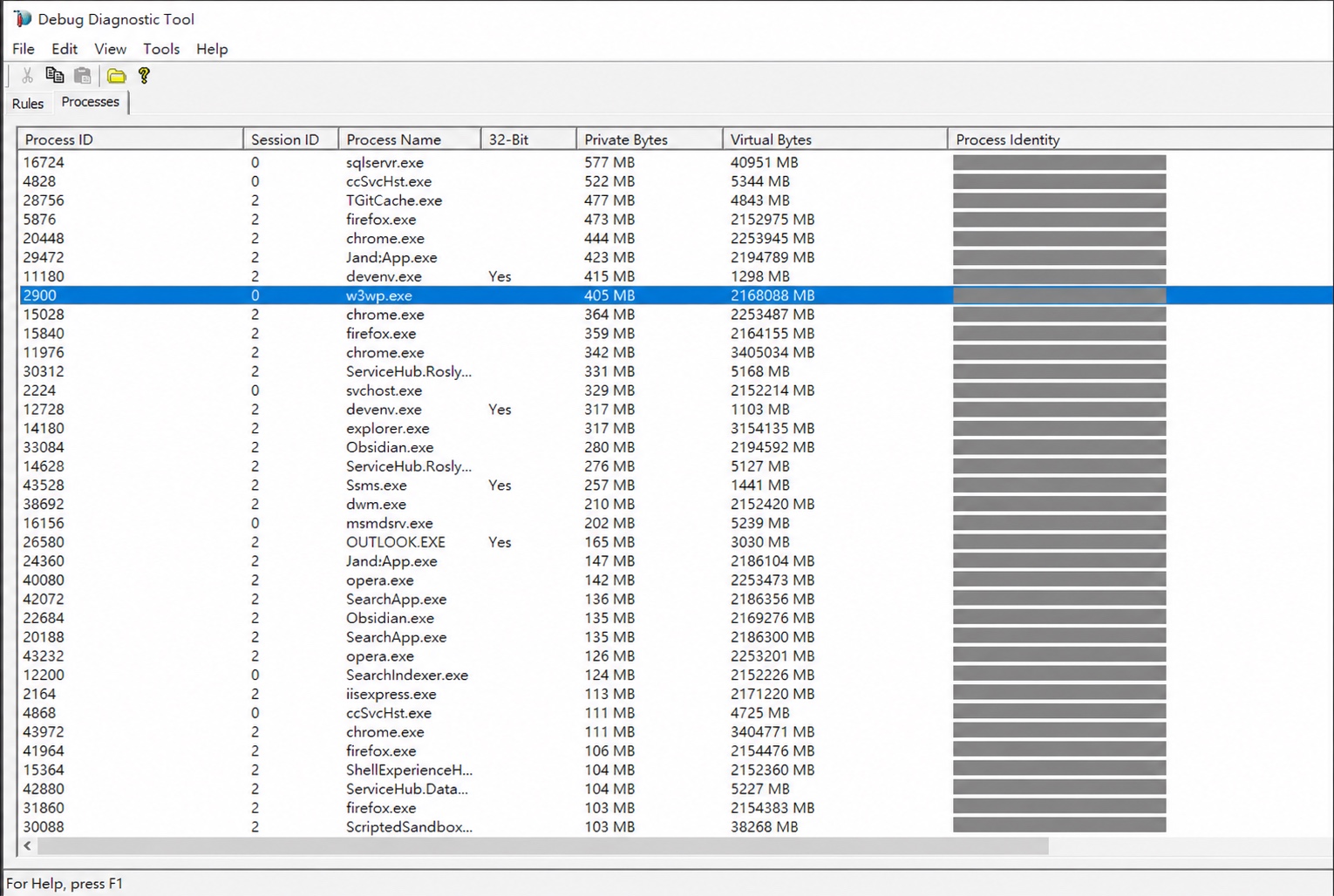Sort by Process ID column header

130,139
